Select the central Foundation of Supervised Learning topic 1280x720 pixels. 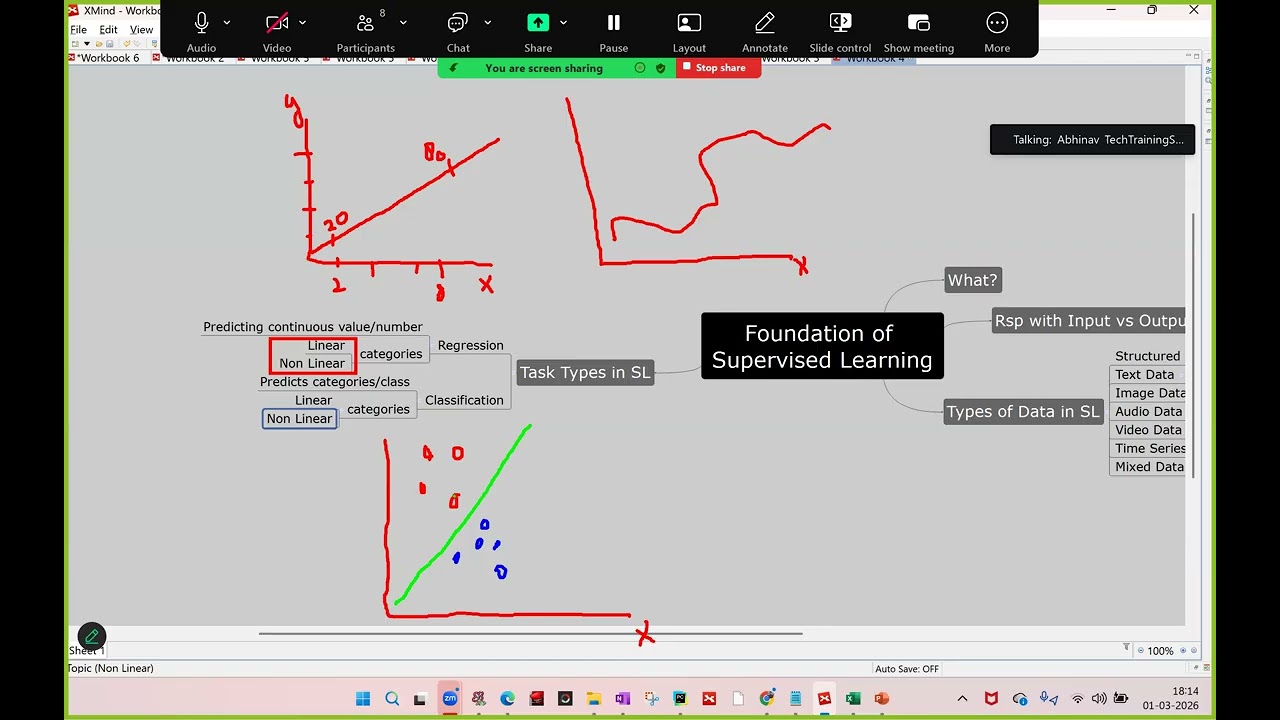tap(822, 346)
